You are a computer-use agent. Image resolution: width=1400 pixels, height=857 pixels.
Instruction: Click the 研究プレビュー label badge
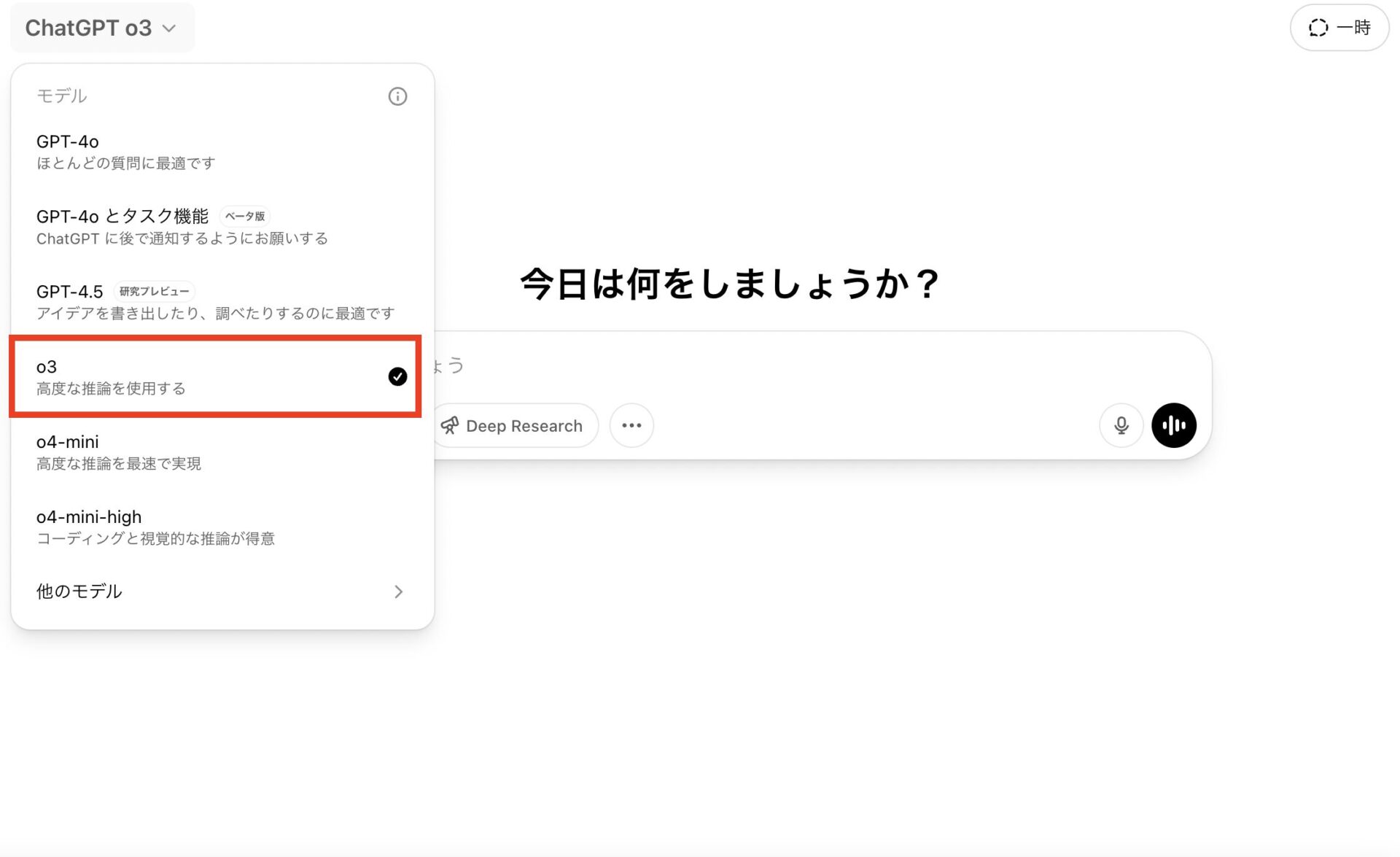[x=153, y=290]
